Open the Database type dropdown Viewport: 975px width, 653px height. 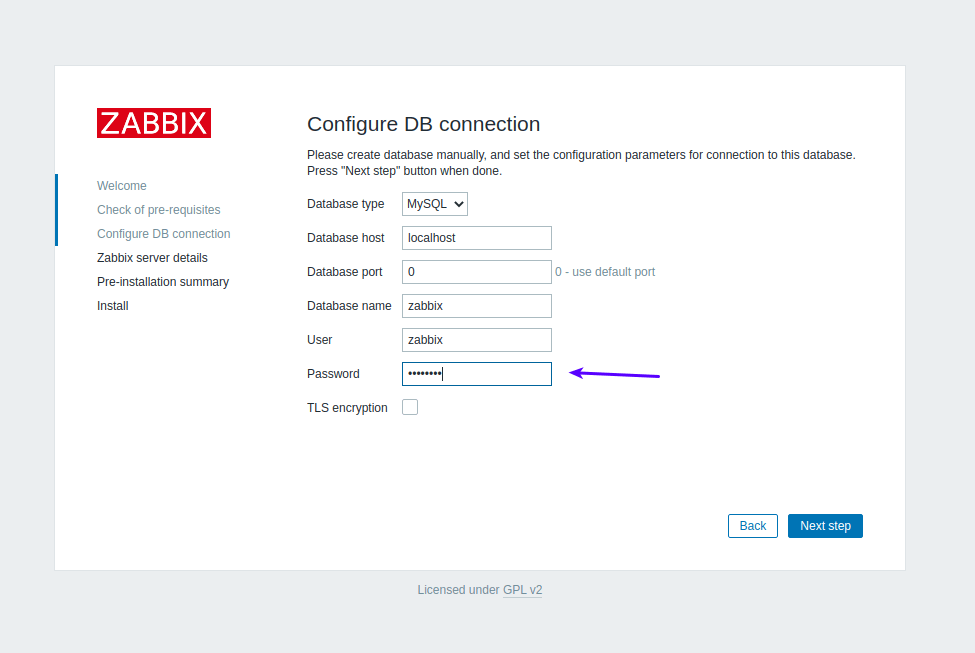435,204
